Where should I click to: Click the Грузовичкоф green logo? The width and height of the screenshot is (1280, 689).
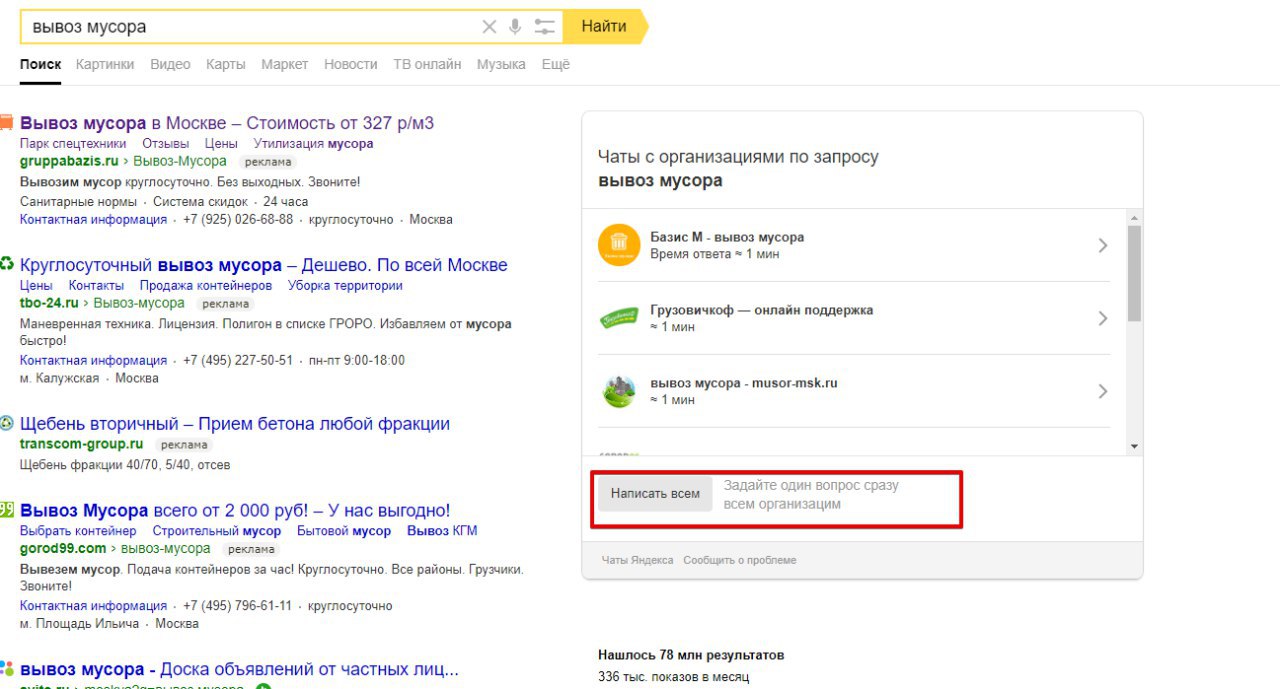pos(618,318)
